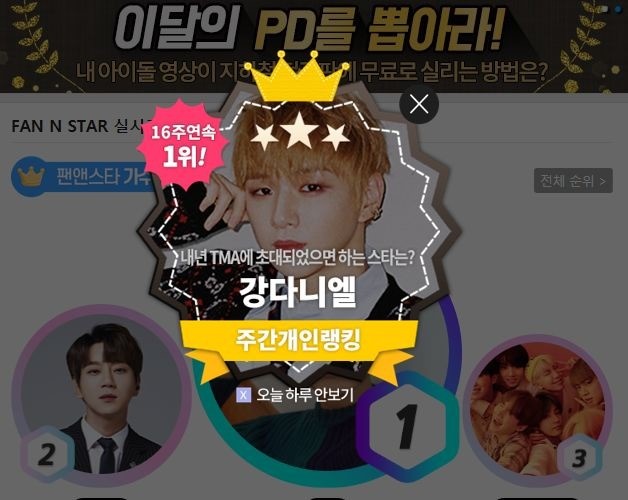Image resolution: width=628 pixels, height=500 pixels.
Task: Open the second place artist thumbnail
Action: [x=101, y=395]
